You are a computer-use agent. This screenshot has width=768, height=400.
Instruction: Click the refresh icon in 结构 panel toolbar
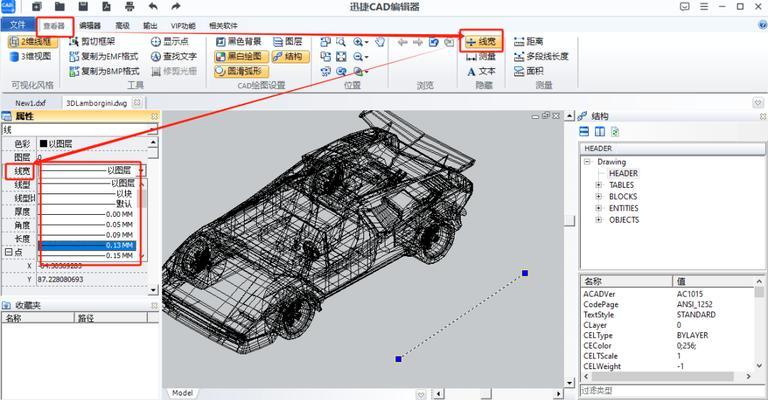pos(615,132)
